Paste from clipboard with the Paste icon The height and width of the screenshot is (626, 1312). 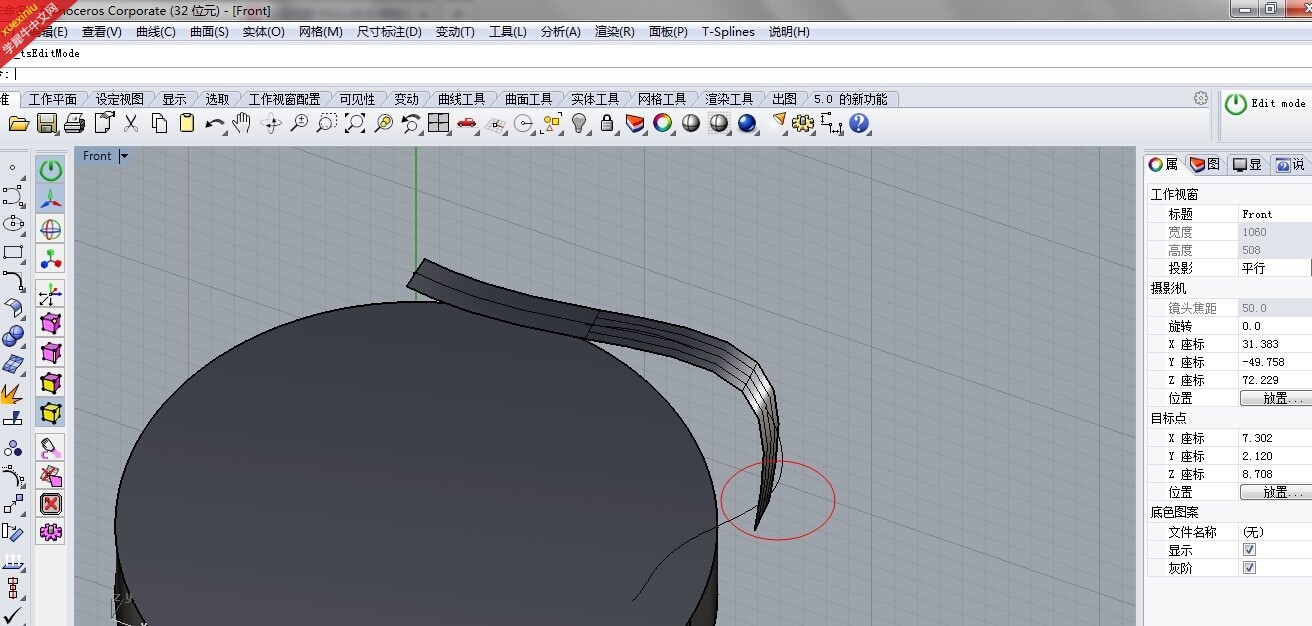(x=187, y=123)
